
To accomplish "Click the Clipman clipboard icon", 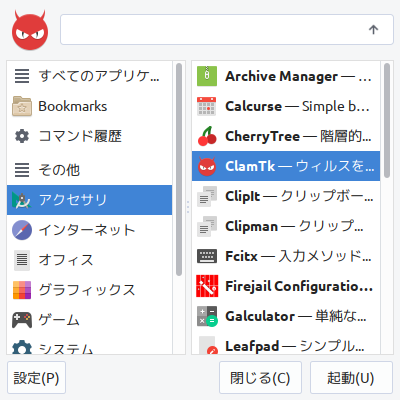I will (207, 226).
